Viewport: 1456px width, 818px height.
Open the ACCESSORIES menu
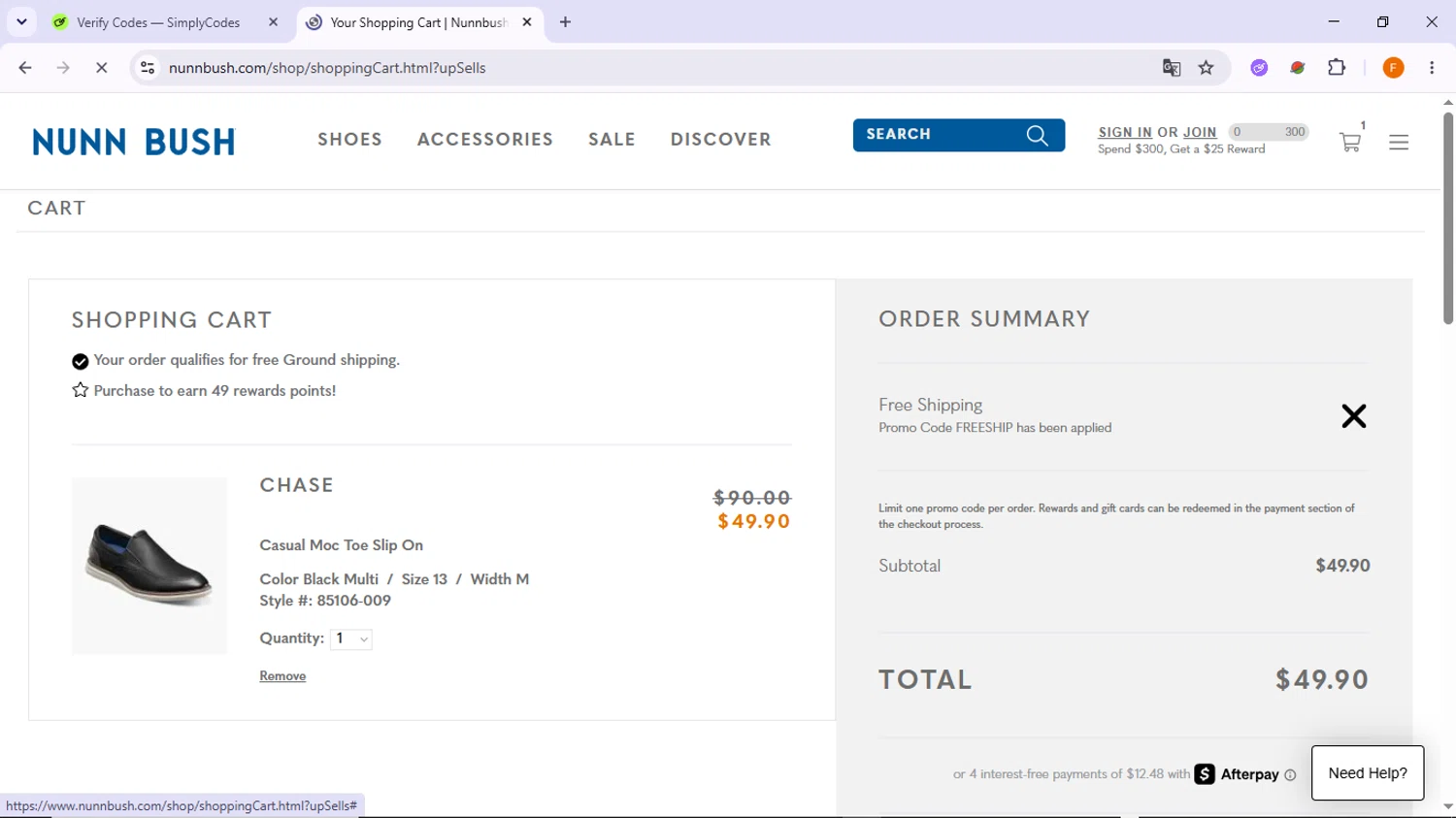[x=485, y=140]
